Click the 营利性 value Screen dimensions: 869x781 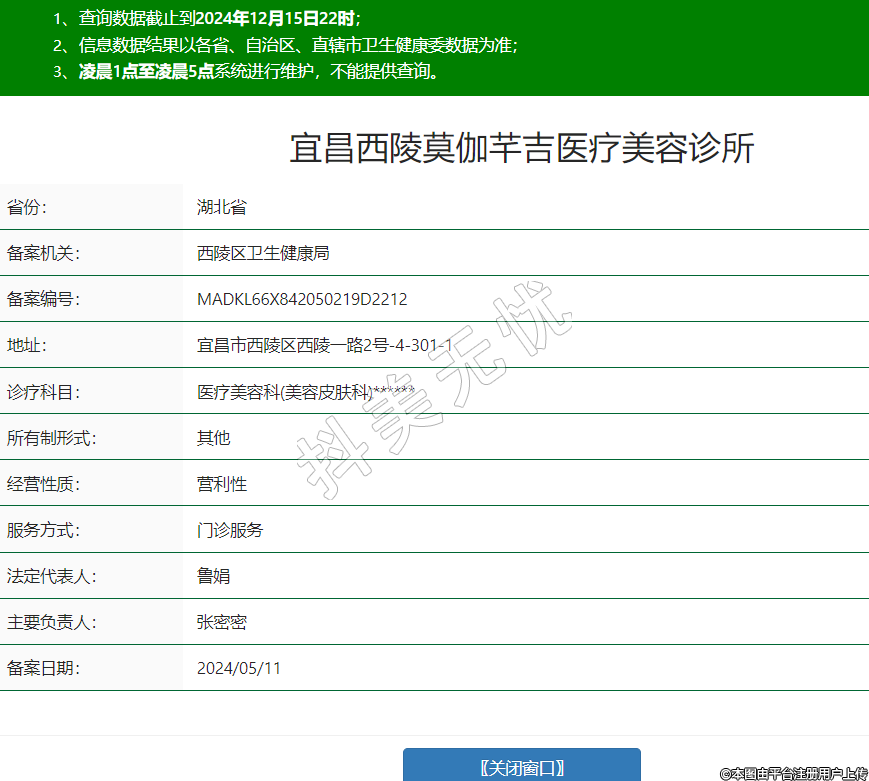(221, 484)
